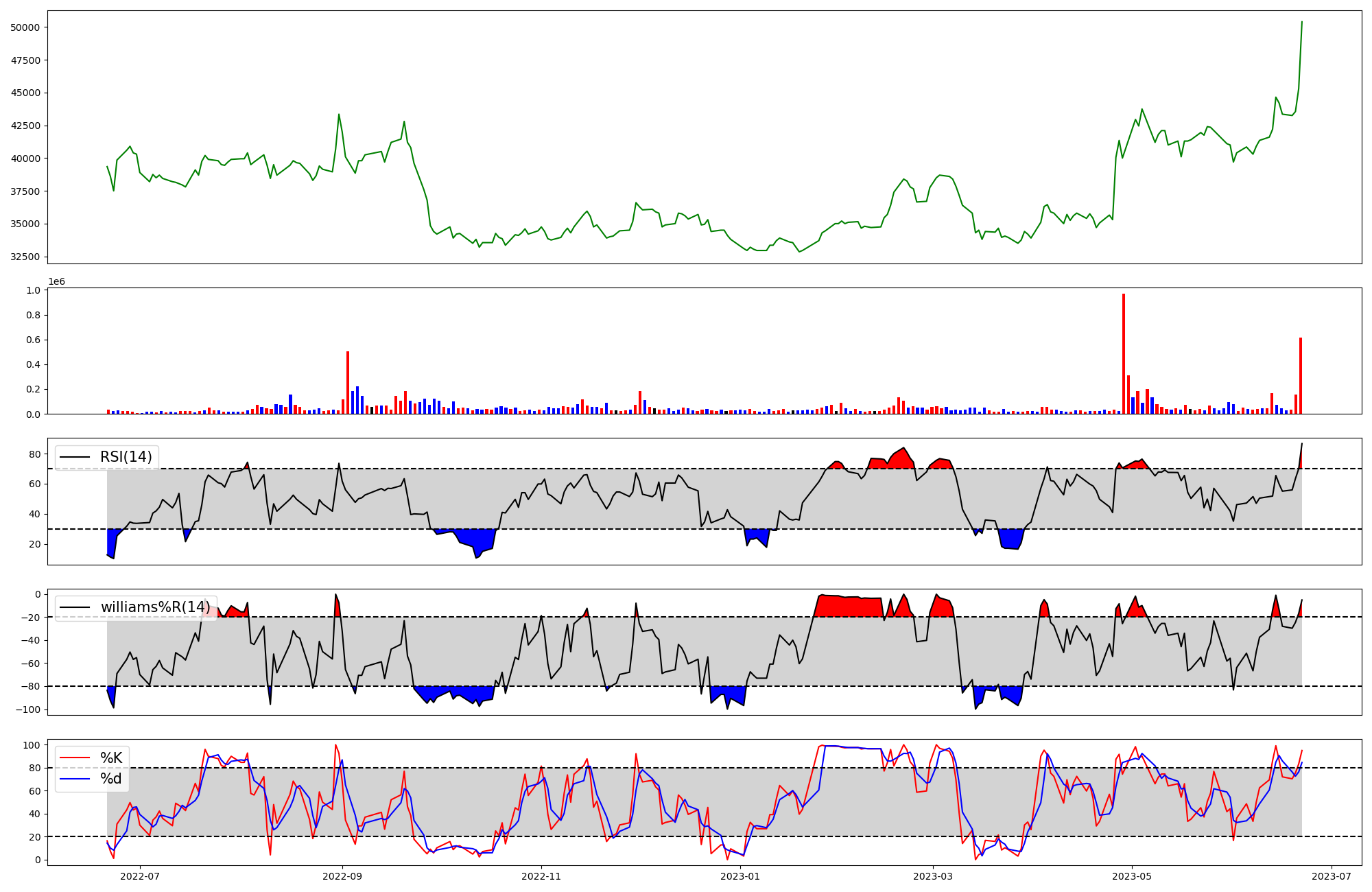The height and width of the screenshot is (892, 1372).
Task: Click the blue %d legend line swatch
Action: coord(75,779)
